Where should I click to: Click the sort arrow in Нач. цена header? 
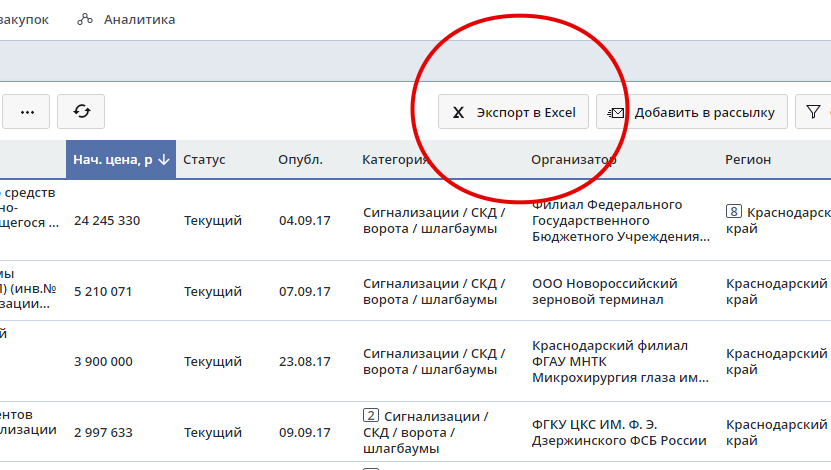[x=164, y=160]
